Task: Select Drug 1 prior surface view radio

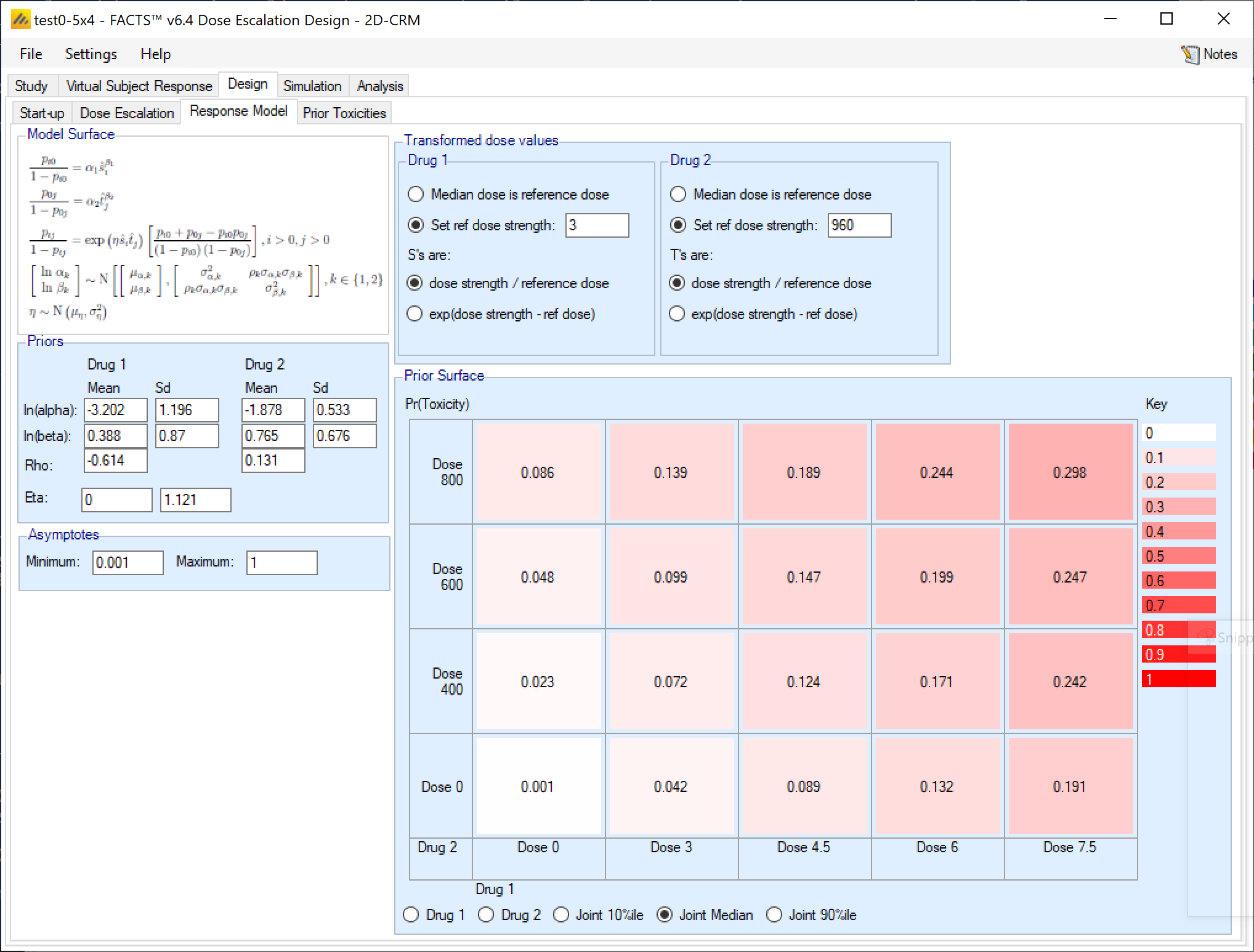Action: [411, 915]
